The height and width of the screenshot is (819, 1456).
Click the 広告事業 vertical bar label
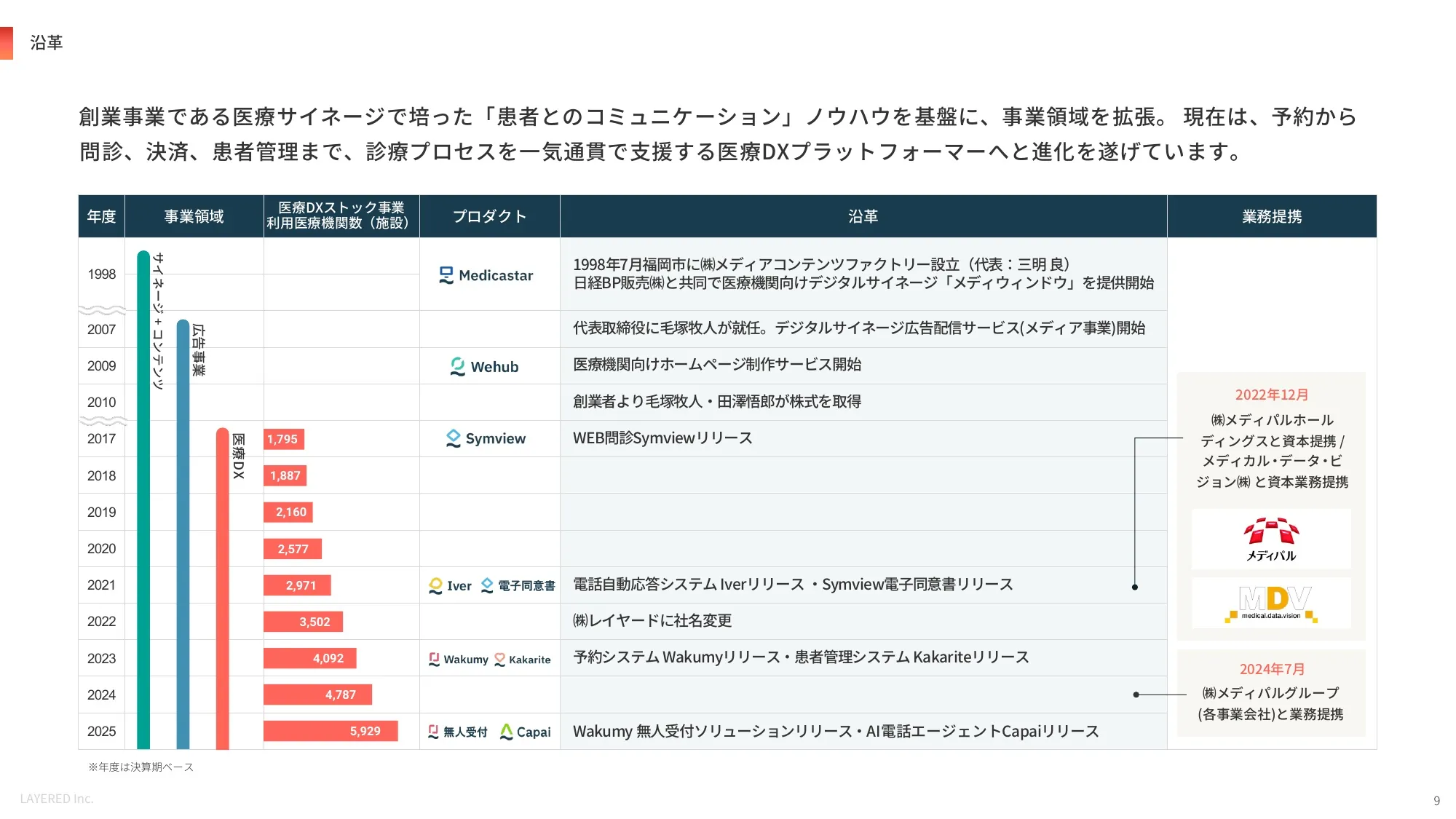[x=198, y=350]
